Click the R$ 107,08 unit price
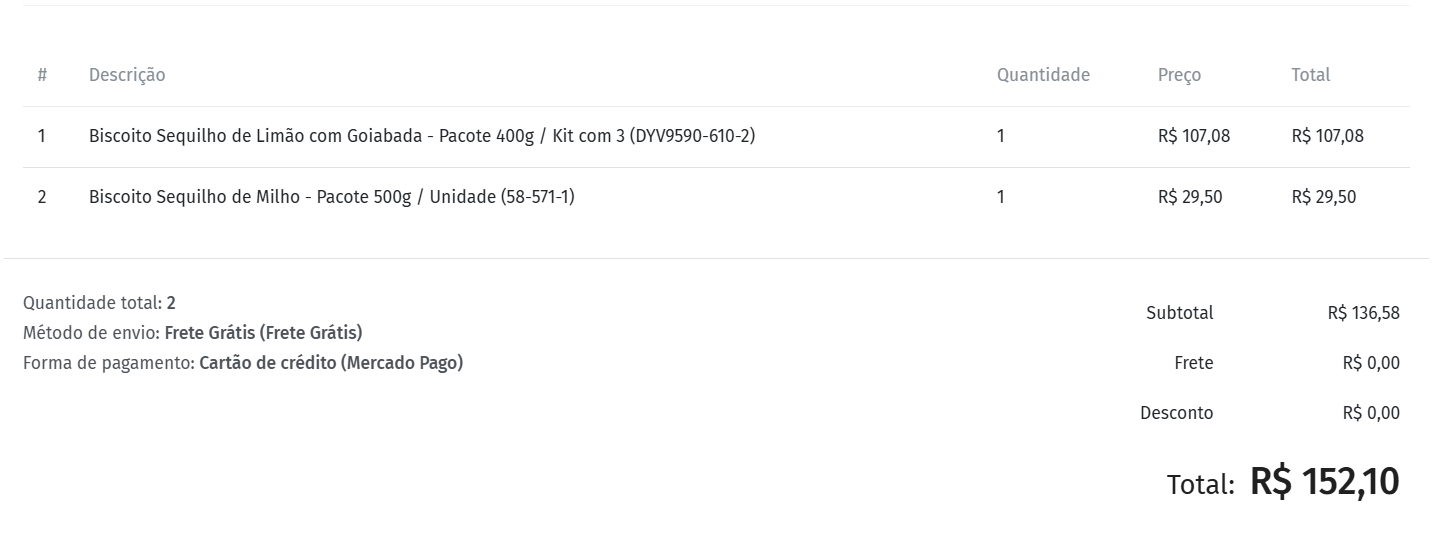This screenshot has width=1445, height=537. click(1194, 136)
